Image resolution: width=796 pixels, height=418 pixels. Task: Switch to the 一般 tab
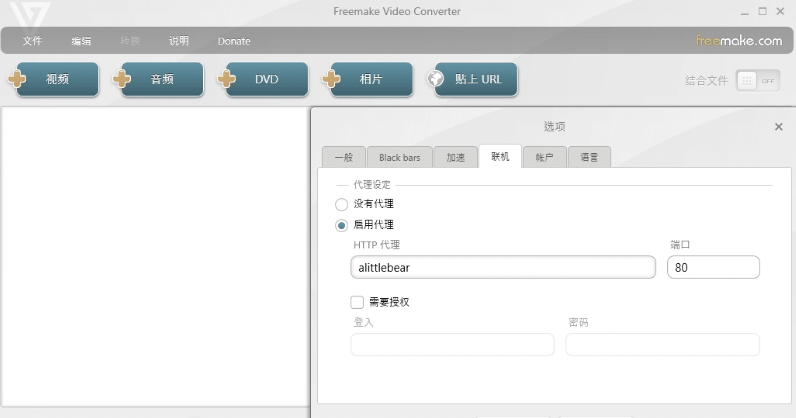(x=344, y=157)
